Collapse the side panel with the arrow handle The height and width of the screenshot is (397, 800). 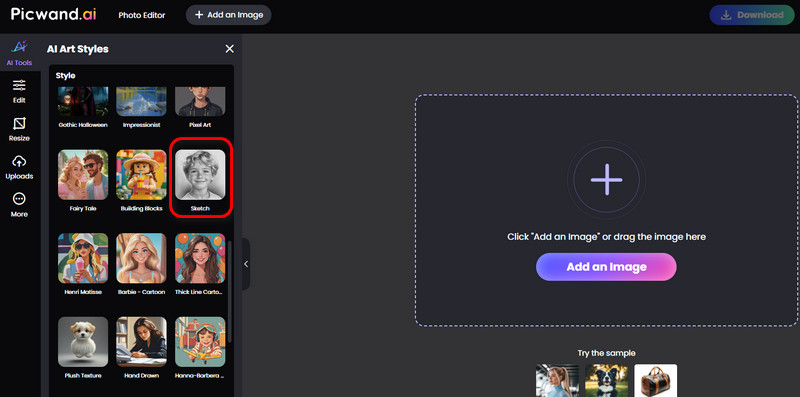pos(246,264)
